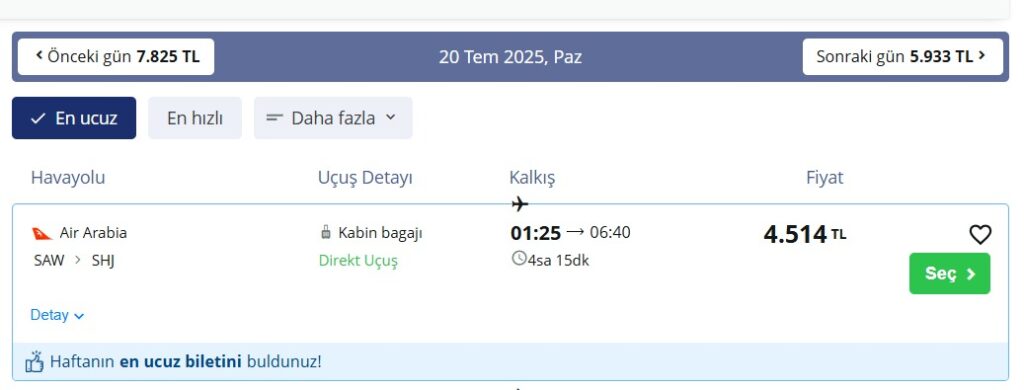Click the chevron arrow next to Detay
Viewport: 1024px width, 390px height.
pyautogui.click(x=79, y=316)
